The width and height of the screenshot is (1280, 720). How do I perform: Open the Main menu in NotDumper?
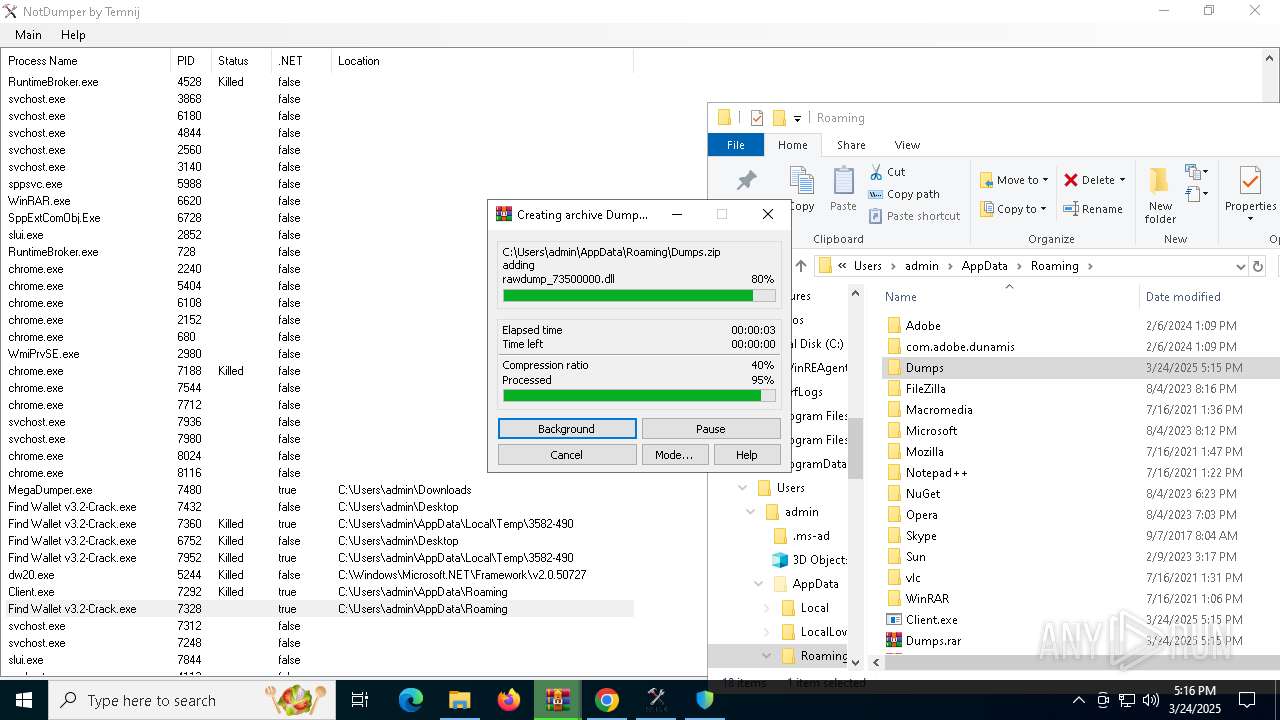(28, 34)
